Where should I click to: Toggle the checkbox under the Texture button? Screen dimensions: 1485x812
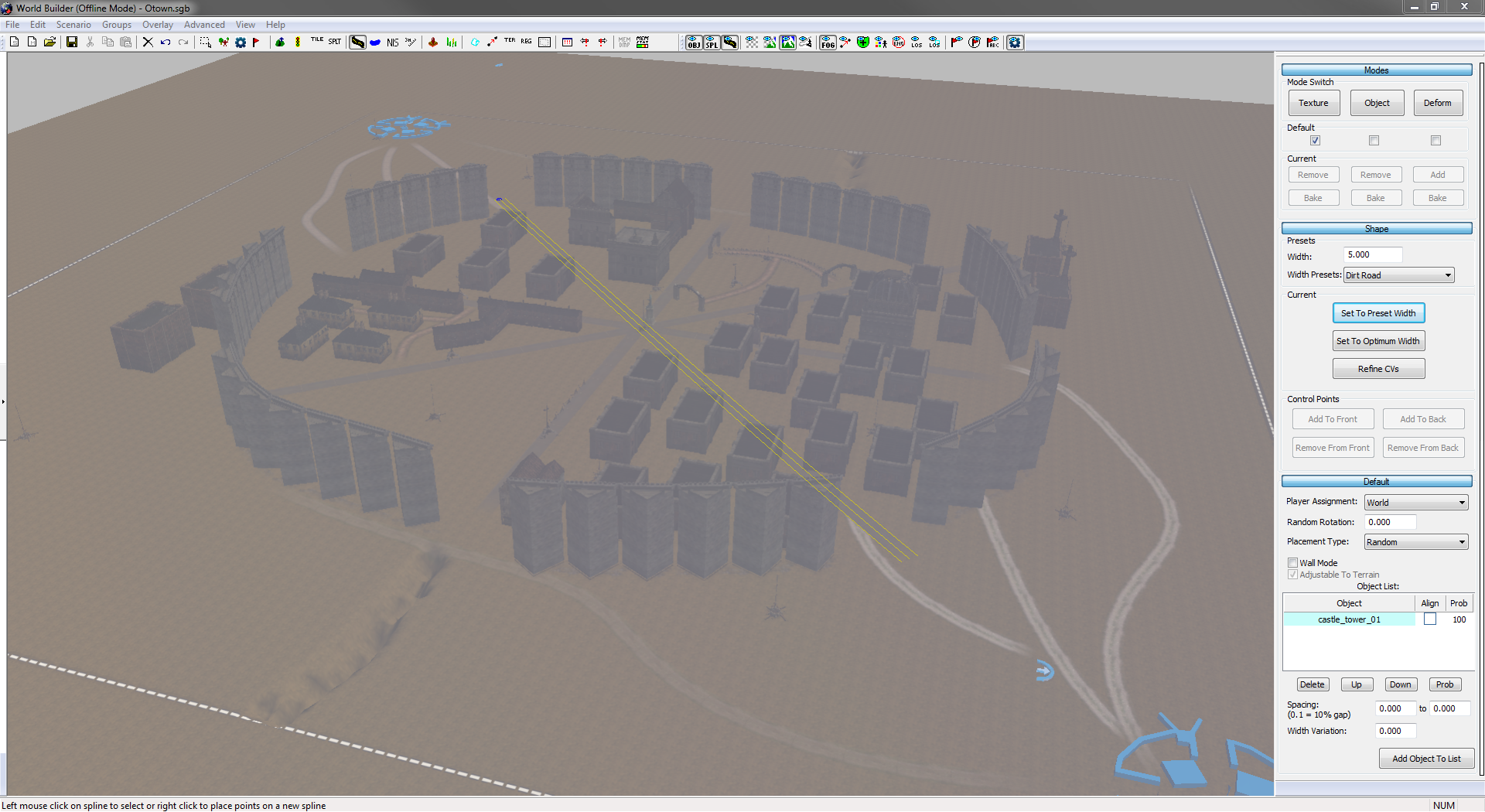[1315, 141]
